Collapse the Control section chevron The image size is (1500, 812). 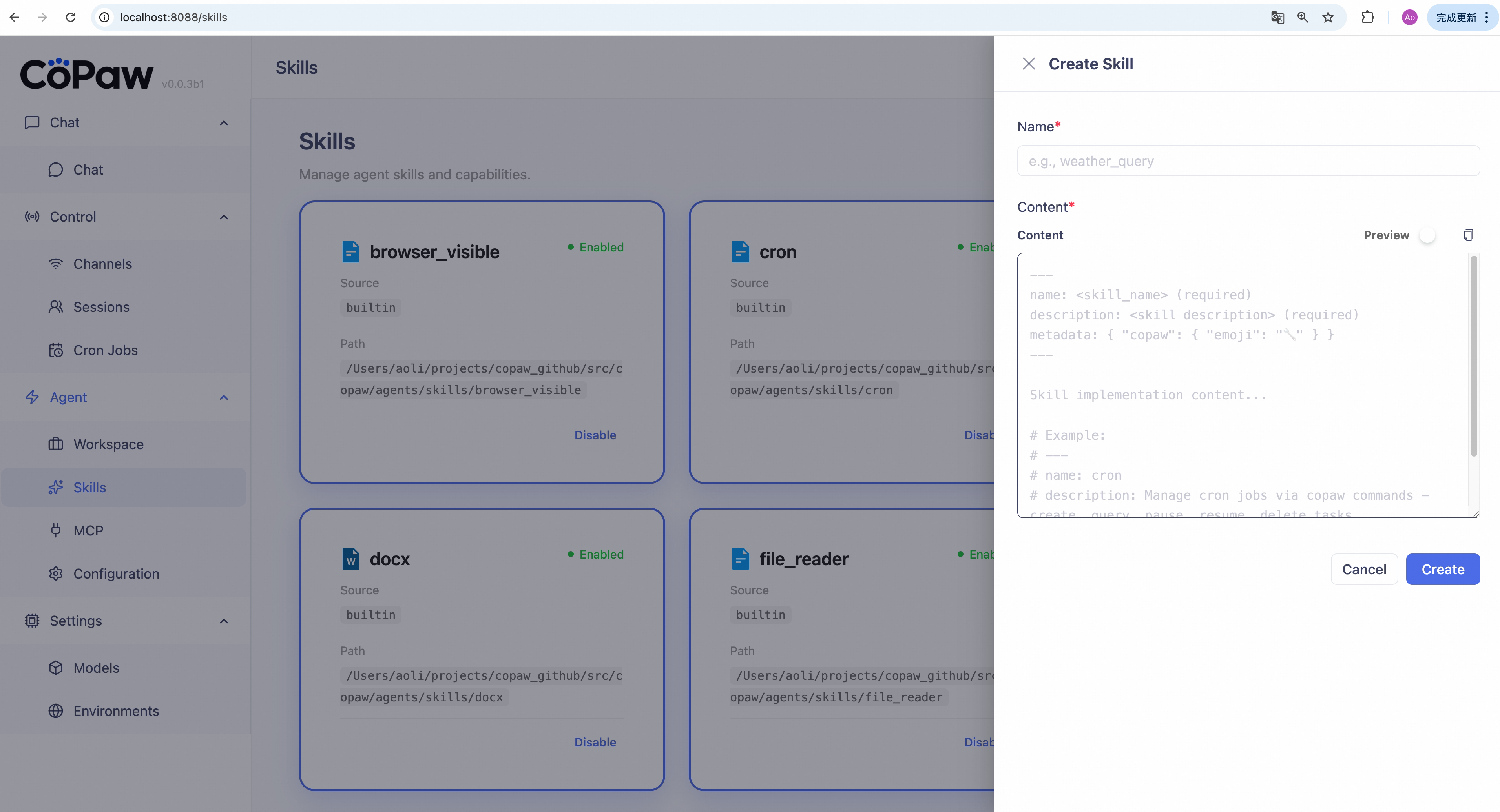[224, 217]
